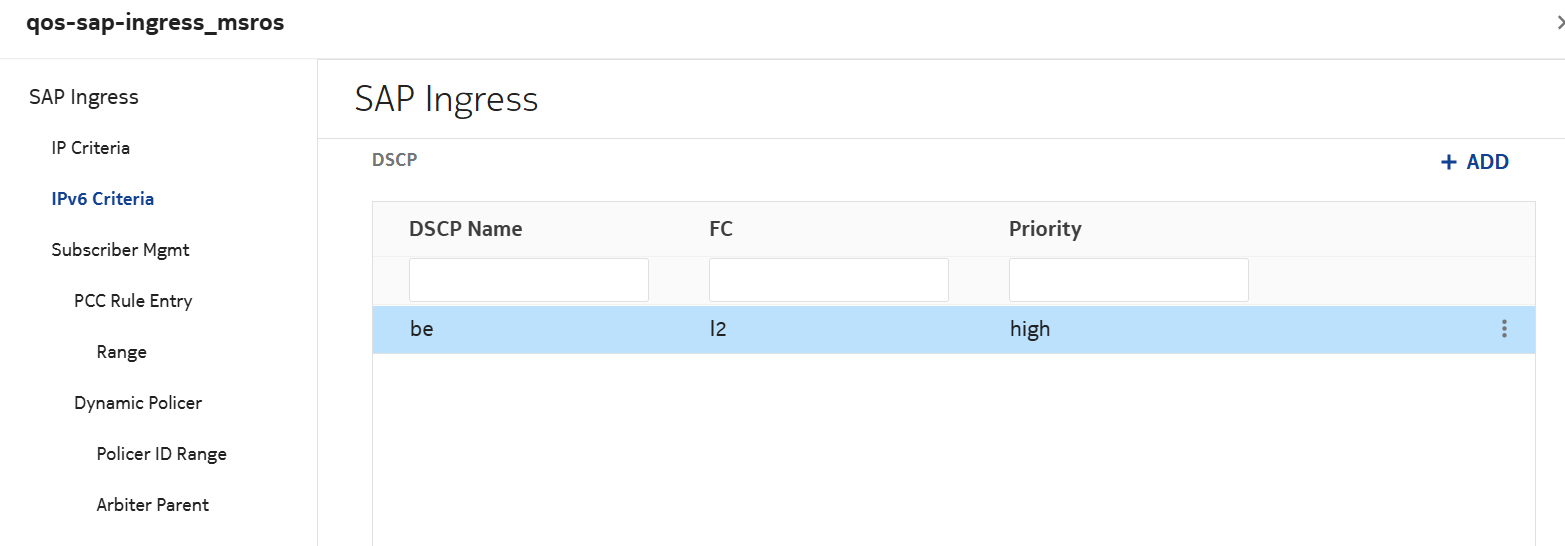Open IP Criteria in the navigation tree

[x=91, y=148]
